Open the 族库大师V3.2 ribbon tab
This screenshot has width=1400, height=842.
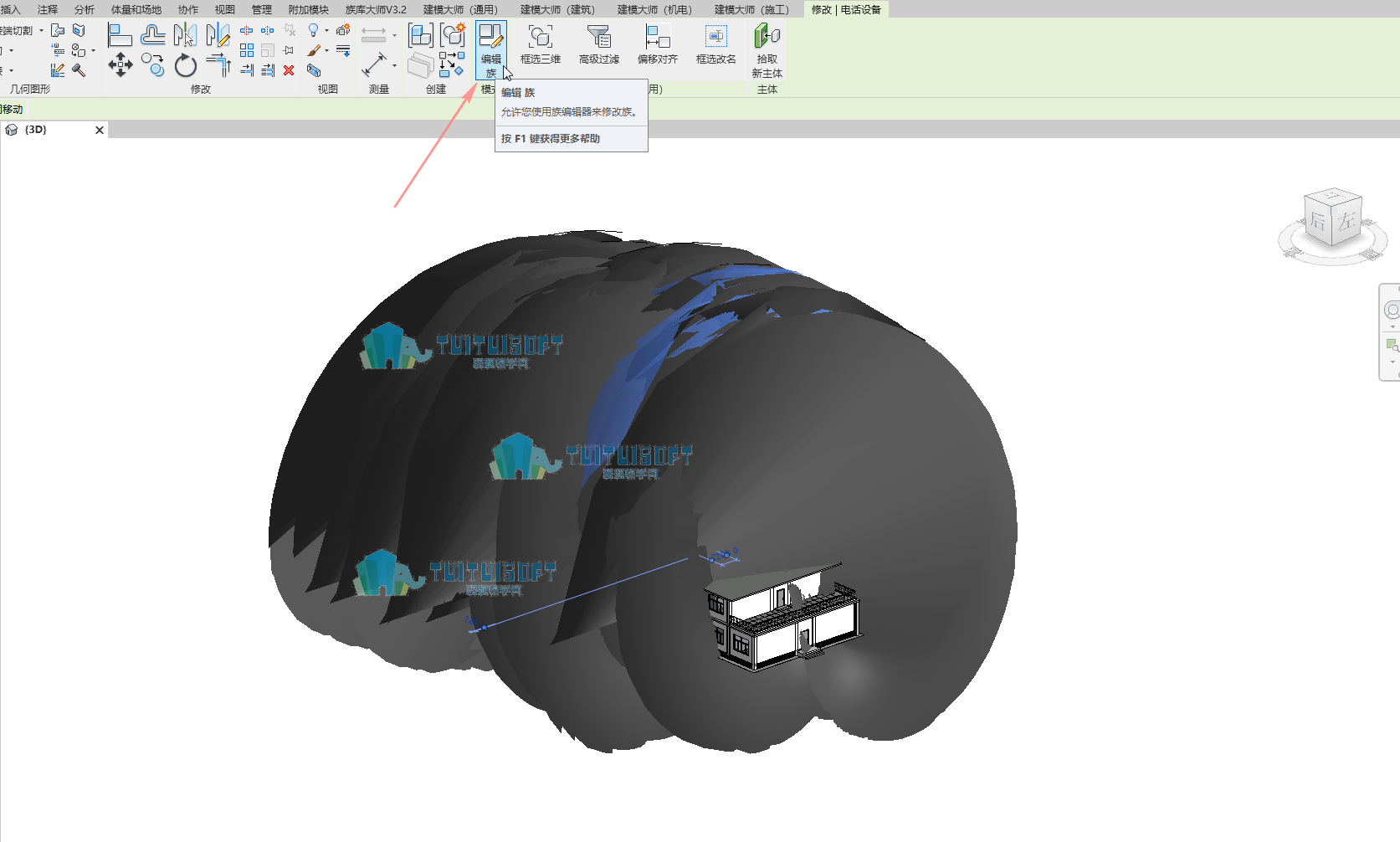(376, 9)
